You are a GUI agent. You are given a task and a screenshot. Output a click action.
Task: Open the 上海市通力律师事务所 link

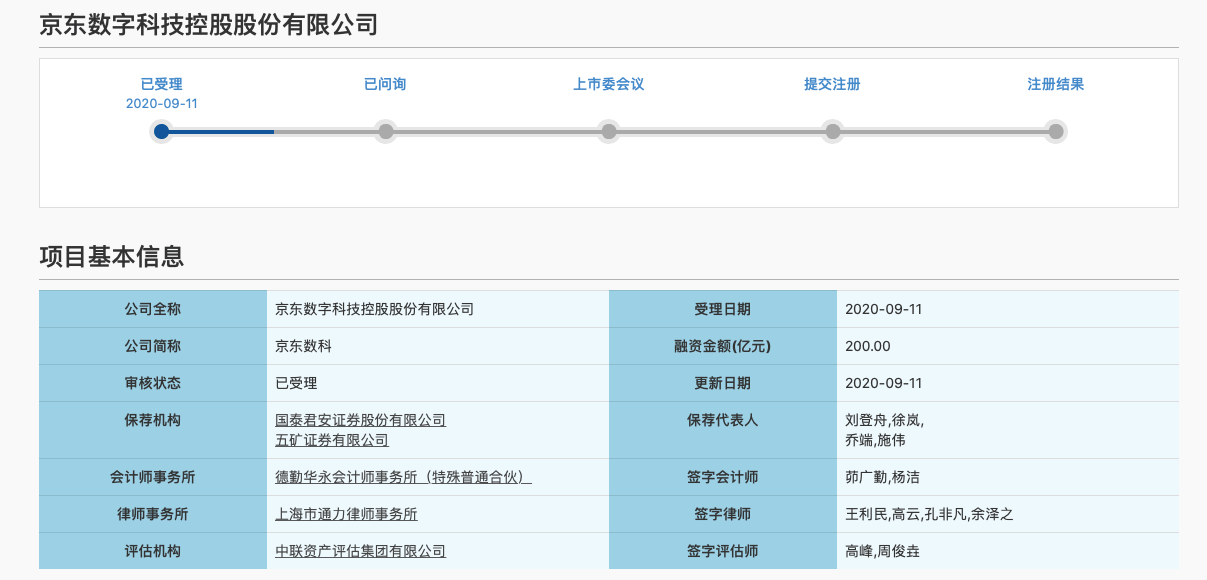click(346, 514)
